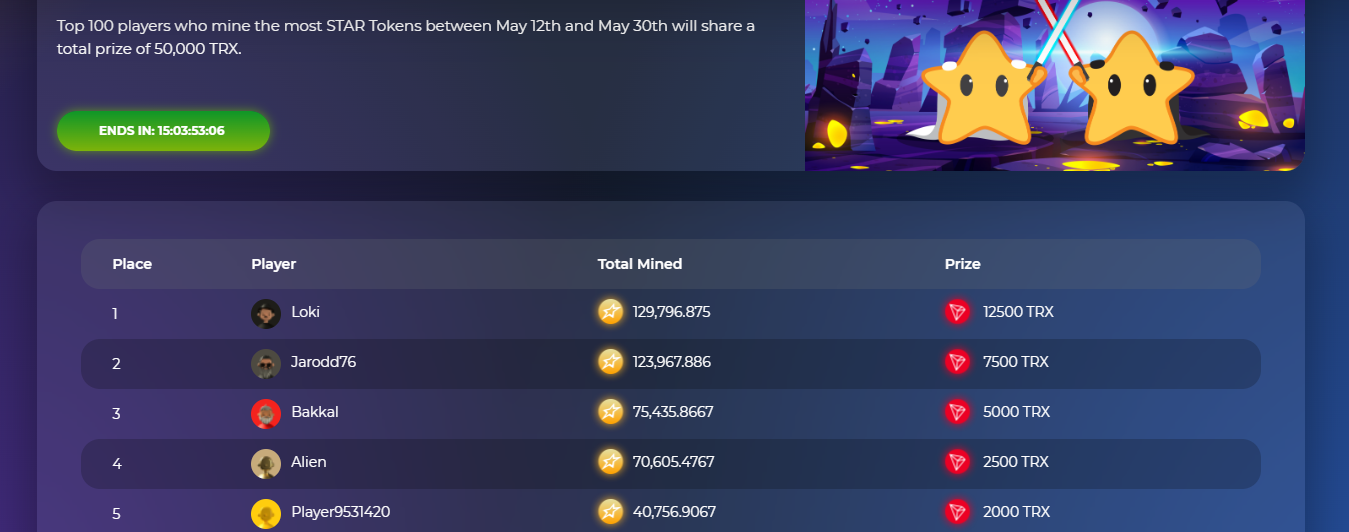Click the 5000 TRX prize text
1349x532 pixels.
[x=1016, y=412]
